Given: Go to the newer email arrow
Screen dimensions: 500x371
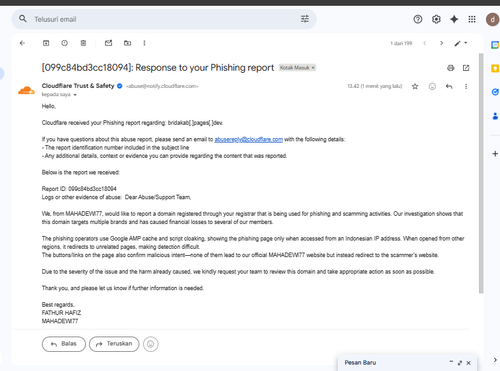Looking at the screenshot, I should coord(425,43).
